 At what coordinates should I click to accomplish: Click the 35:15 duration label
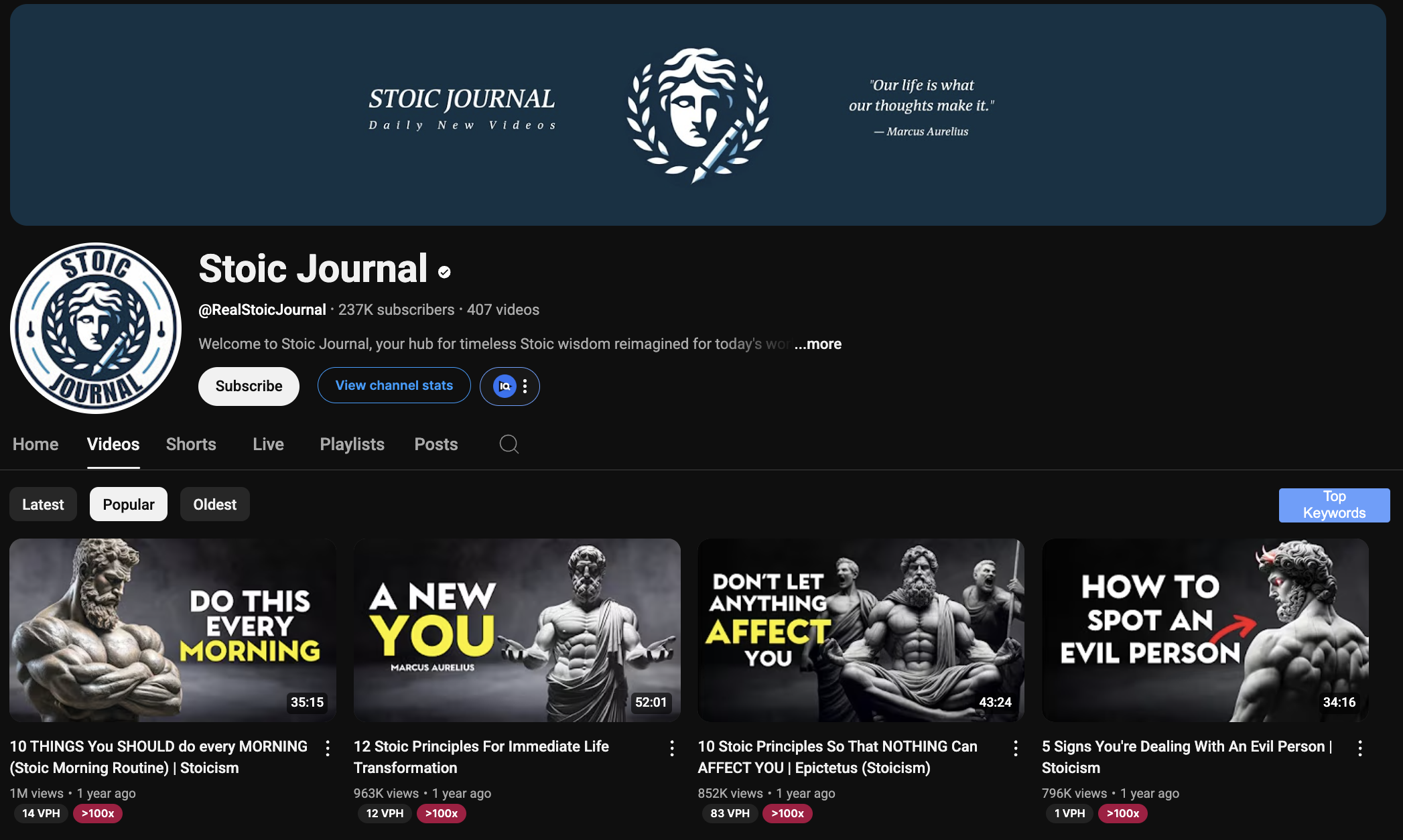[x=307, y=702]
